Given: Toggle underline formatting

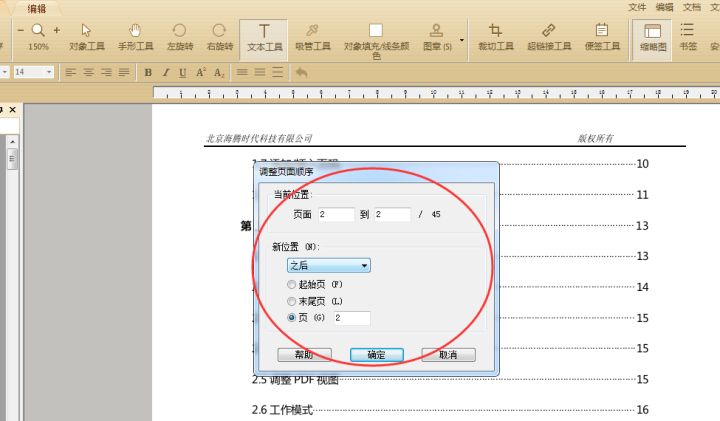Looking at the screenshot, I should (183, 73).
